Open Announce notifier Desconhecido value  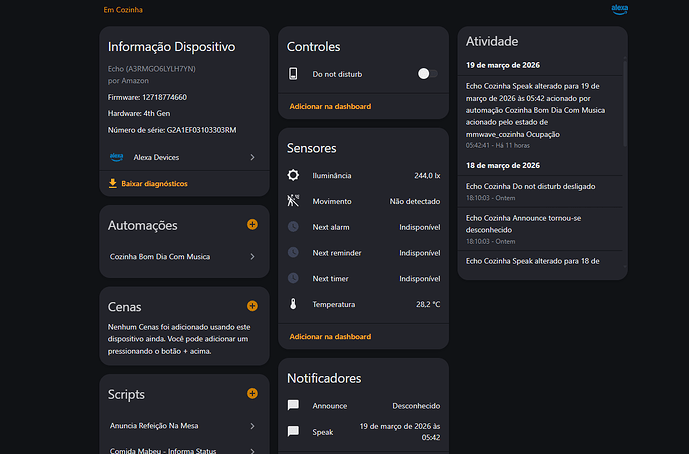(416, 406)
